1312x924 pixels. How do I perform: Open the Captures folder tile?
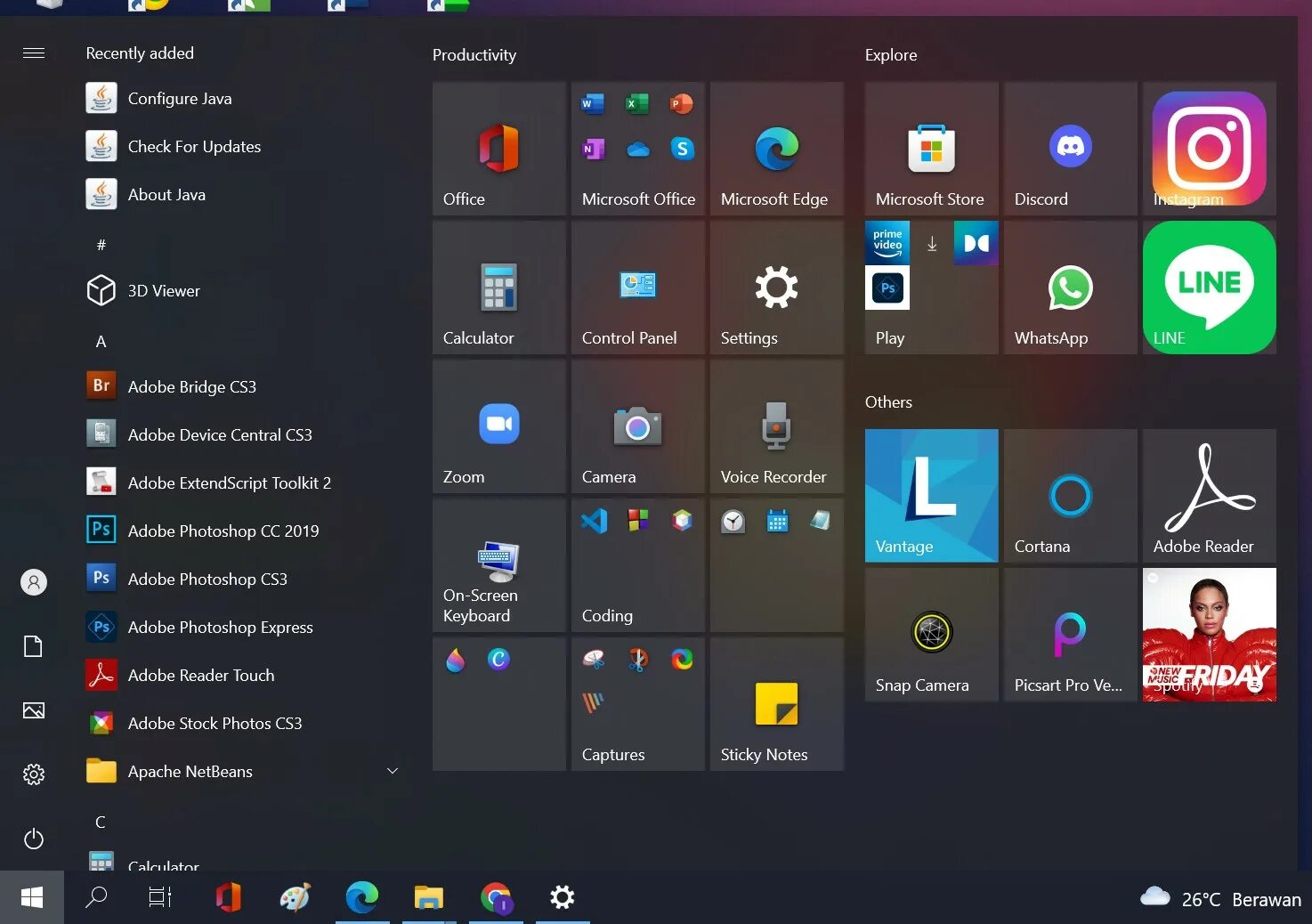[638, 704]
